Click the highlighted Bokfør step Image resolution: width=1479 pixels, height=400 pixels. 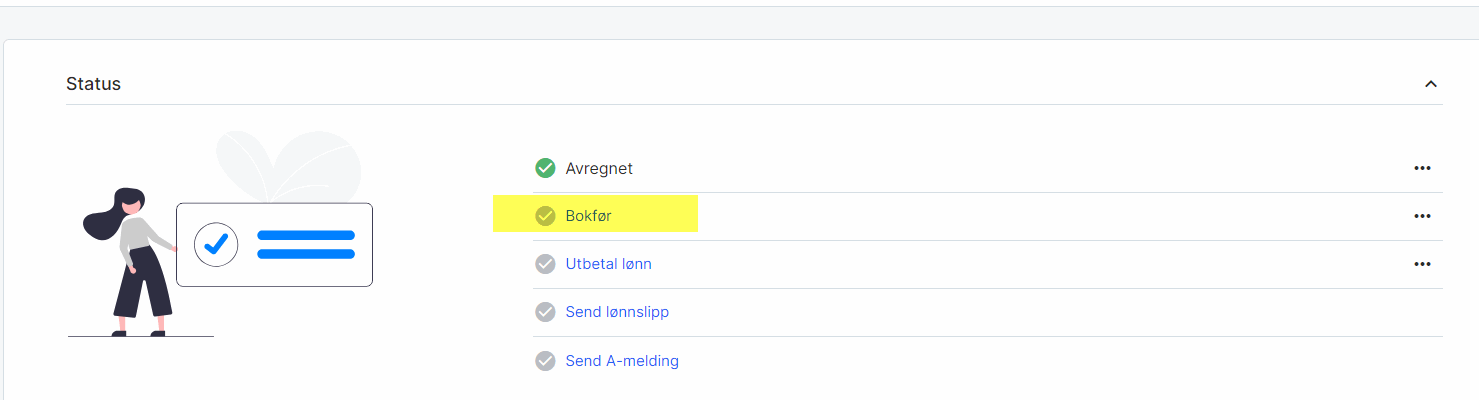588,216
